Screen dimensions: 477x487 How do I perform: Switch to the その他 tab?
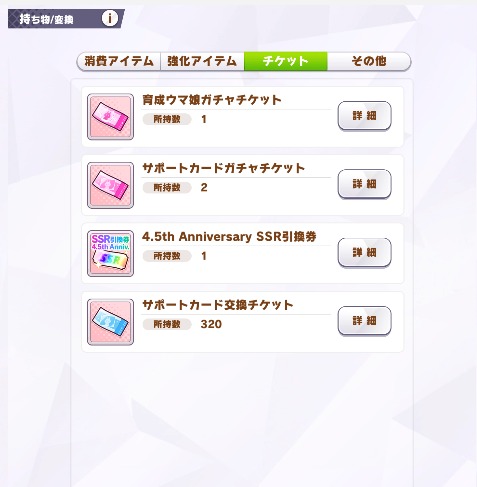tap(369, 61)
